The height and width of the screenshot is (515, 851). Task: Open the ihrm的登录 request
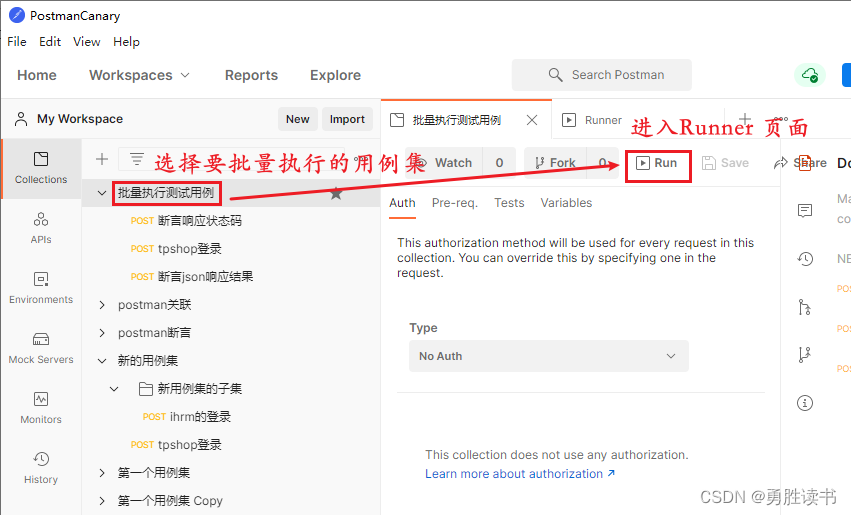pos(187,417)
